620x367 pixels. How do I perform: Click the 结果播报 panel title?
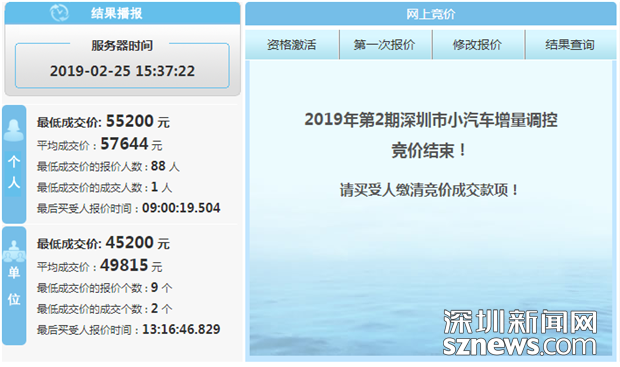tap(117, 13)
